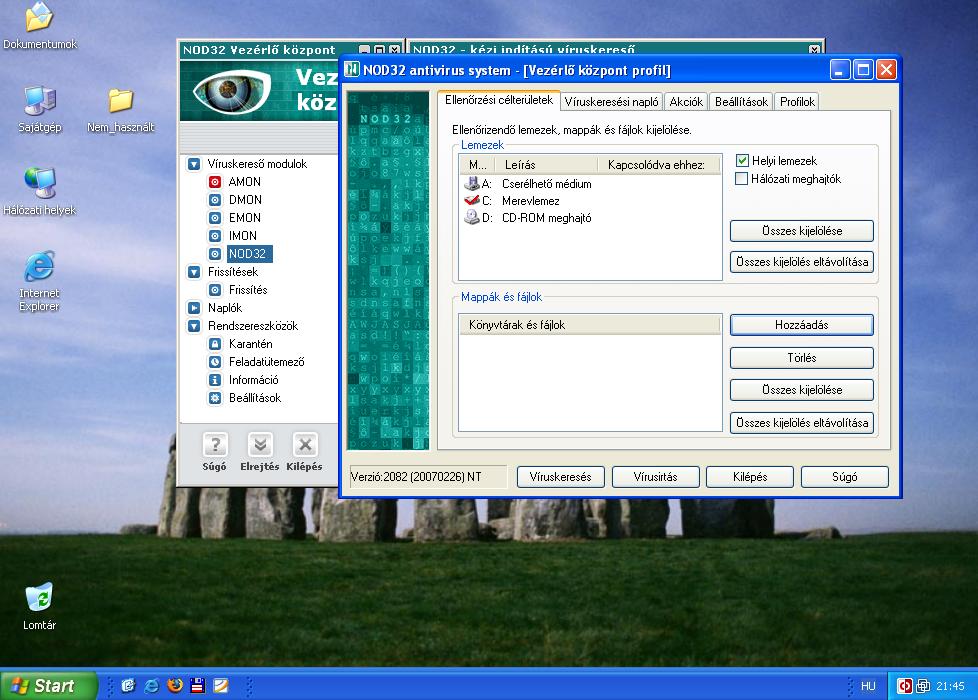The image size is (978, 700).
Task: Click the Súgó question-mark icon in control center
Action: click(215, 445)
